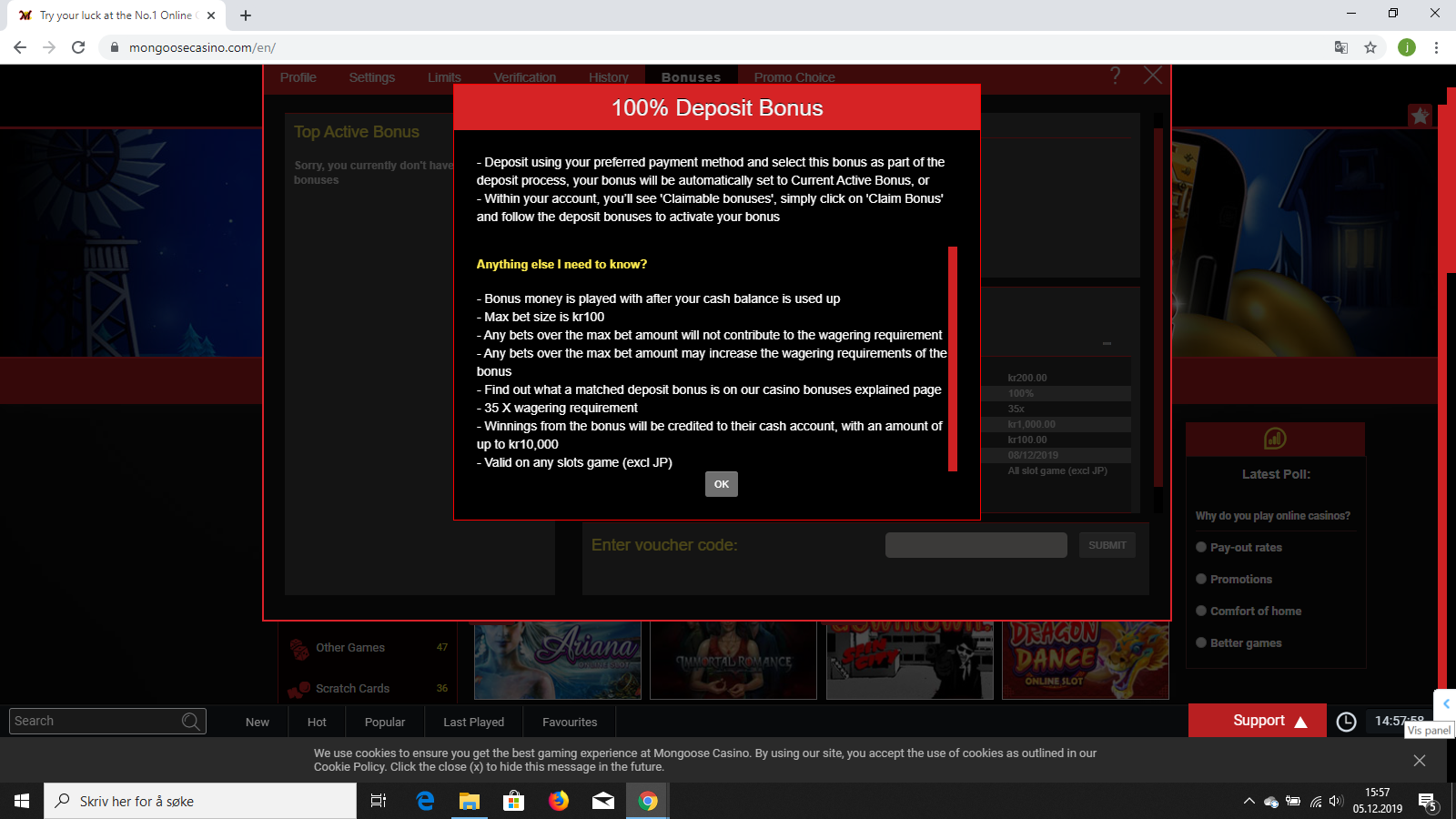Click the favourites star icon at top right
The height and width of the screenshot is (819, 1456).
[1420, 116]
